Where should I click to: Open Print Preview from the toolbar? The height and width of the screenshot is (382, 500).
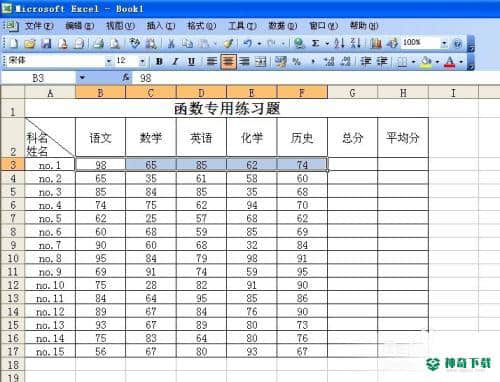115,43
